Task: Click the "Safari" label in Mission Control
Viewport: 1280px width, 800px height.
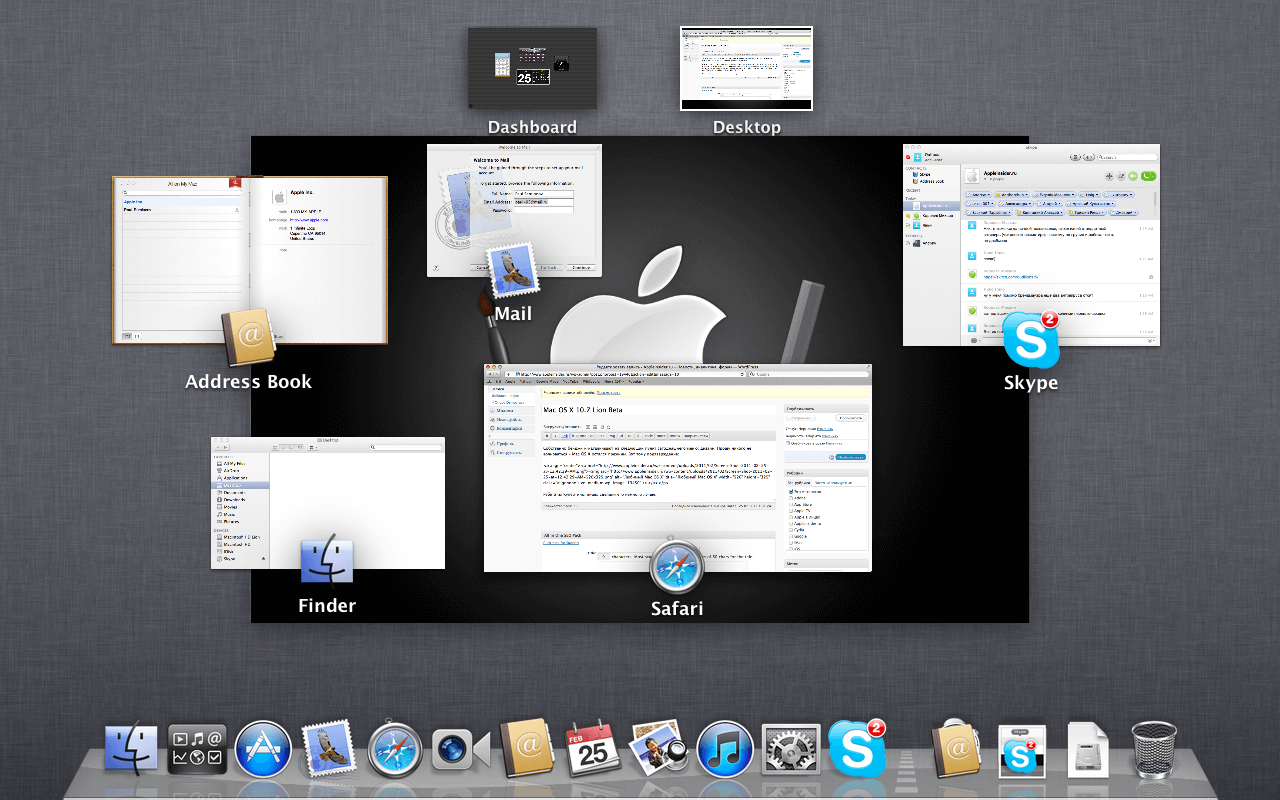Action: [x=677, y=608]
